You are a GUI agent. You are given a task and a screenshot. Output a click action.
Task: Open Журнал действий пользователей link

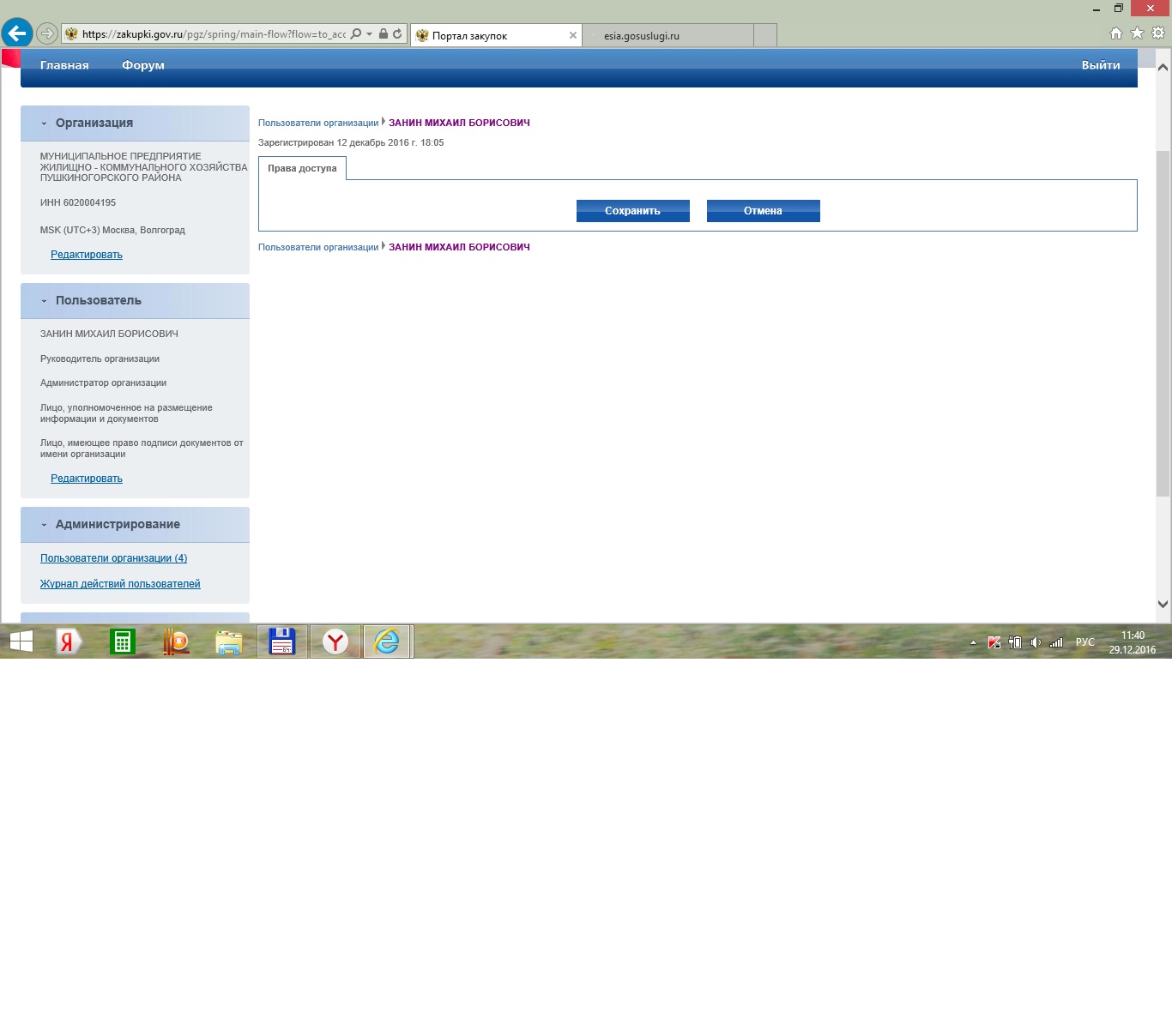pyautogui.click(x=120, y=584)
